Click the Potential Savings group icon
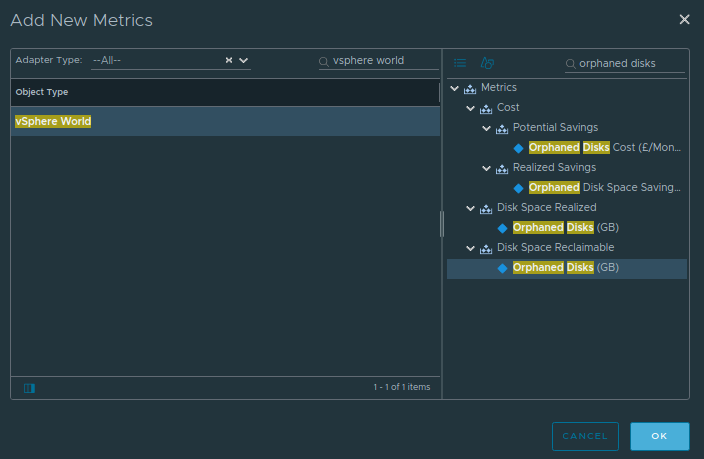Image resolution: width=704 pixels, height=459 pixels. pyautogui.click(x=502, y=129)
